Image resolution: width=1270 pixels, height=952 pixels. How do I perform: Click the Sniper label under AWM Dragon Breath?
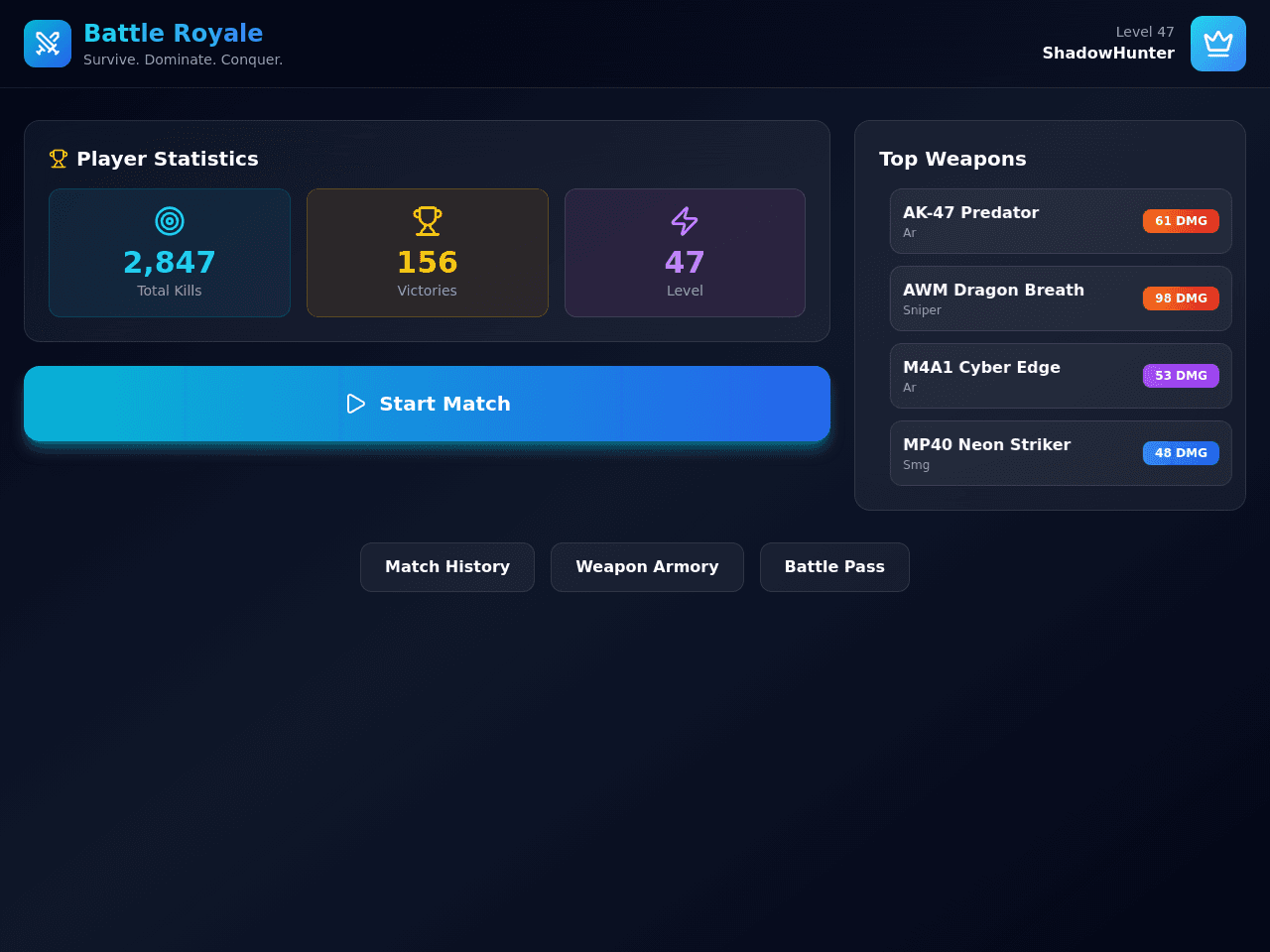point(922,310)
